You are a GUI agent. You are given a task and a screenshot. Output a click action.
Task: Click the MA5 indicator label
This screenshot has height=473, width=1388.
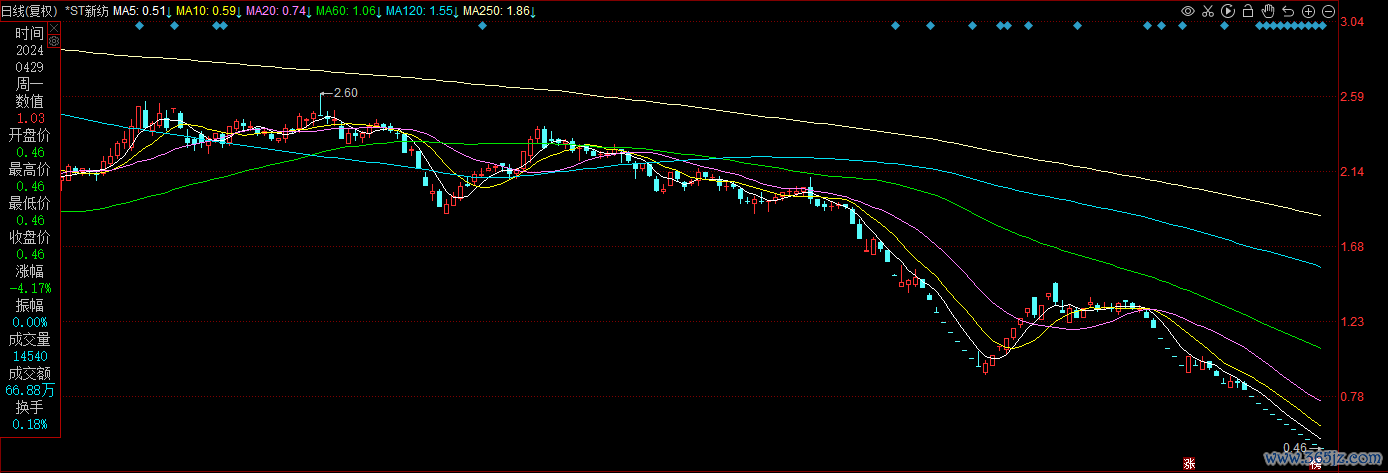click(x=140, y=11)
